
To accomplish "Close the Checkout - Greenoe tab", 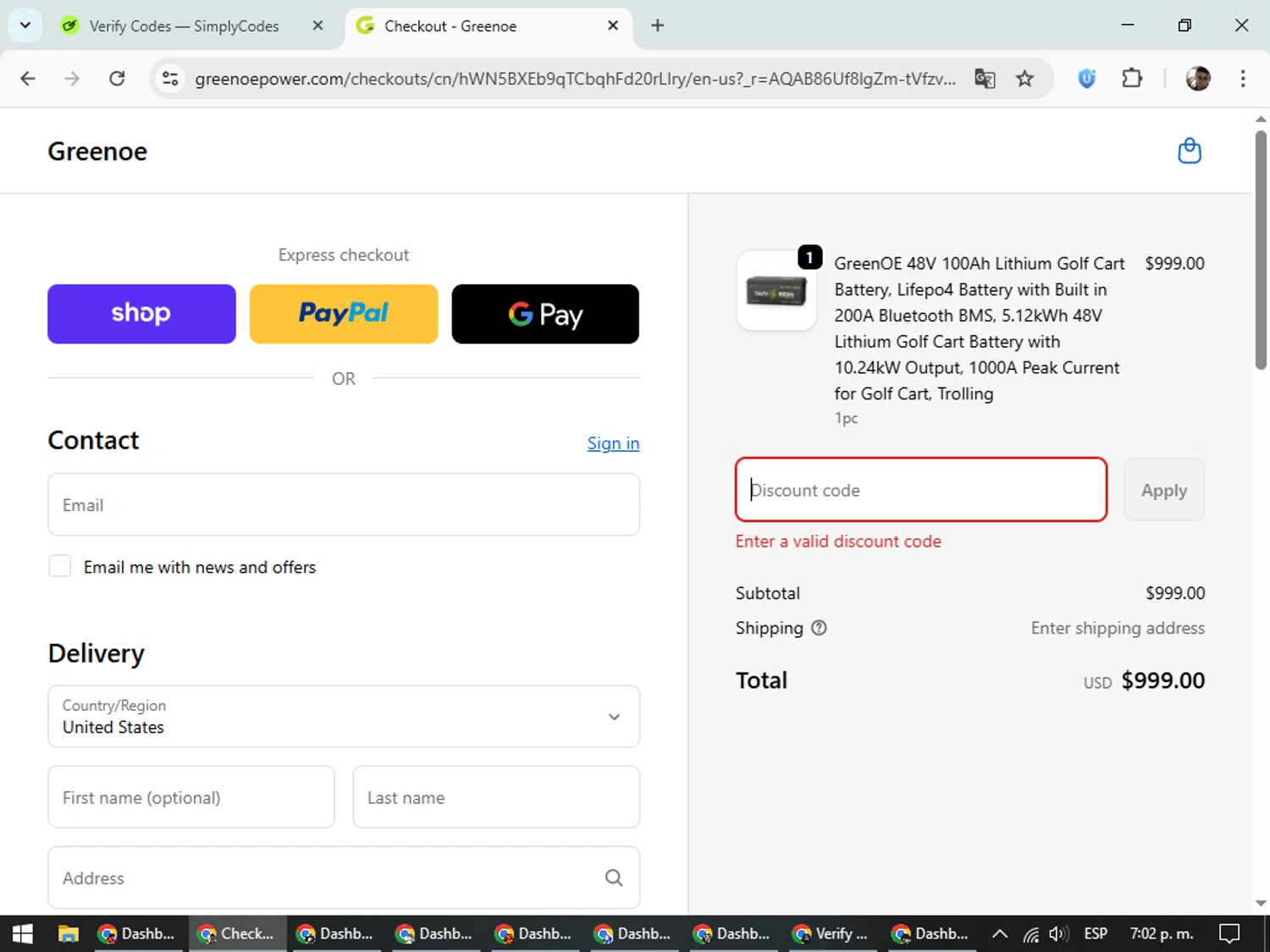I will (613, 25).
